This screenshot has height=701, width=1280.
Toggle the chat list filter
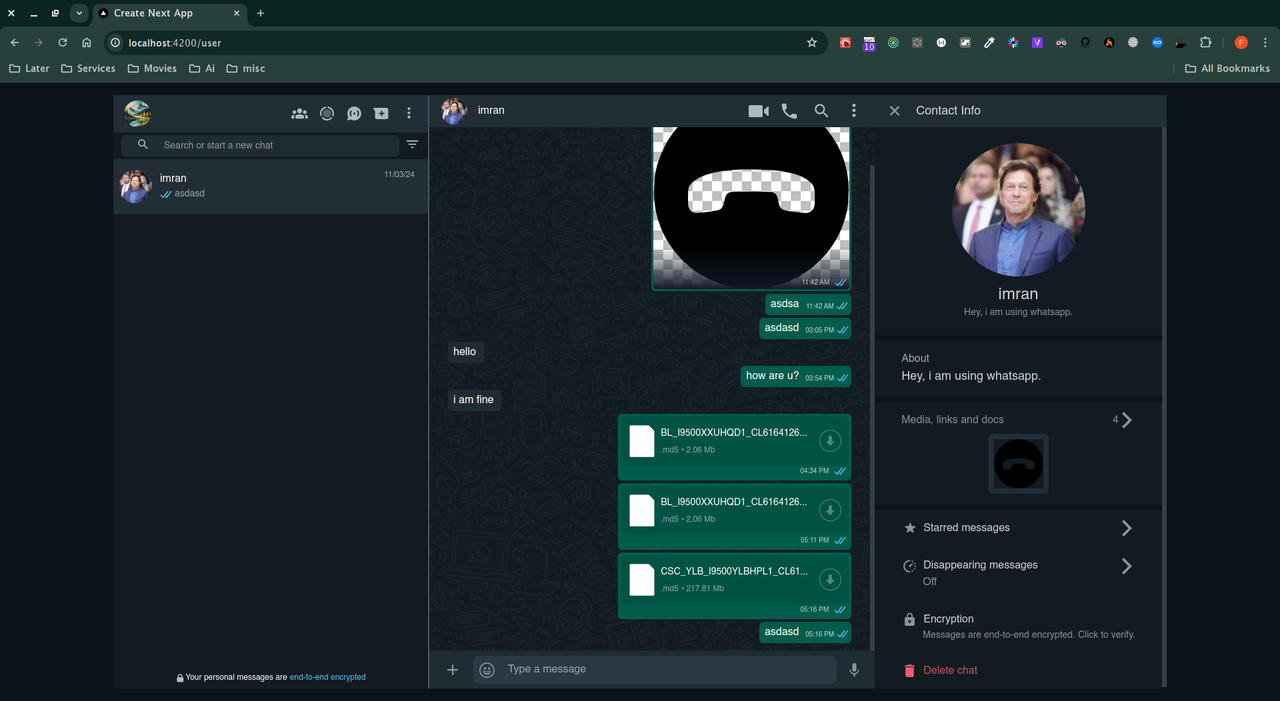coord(413,144)
